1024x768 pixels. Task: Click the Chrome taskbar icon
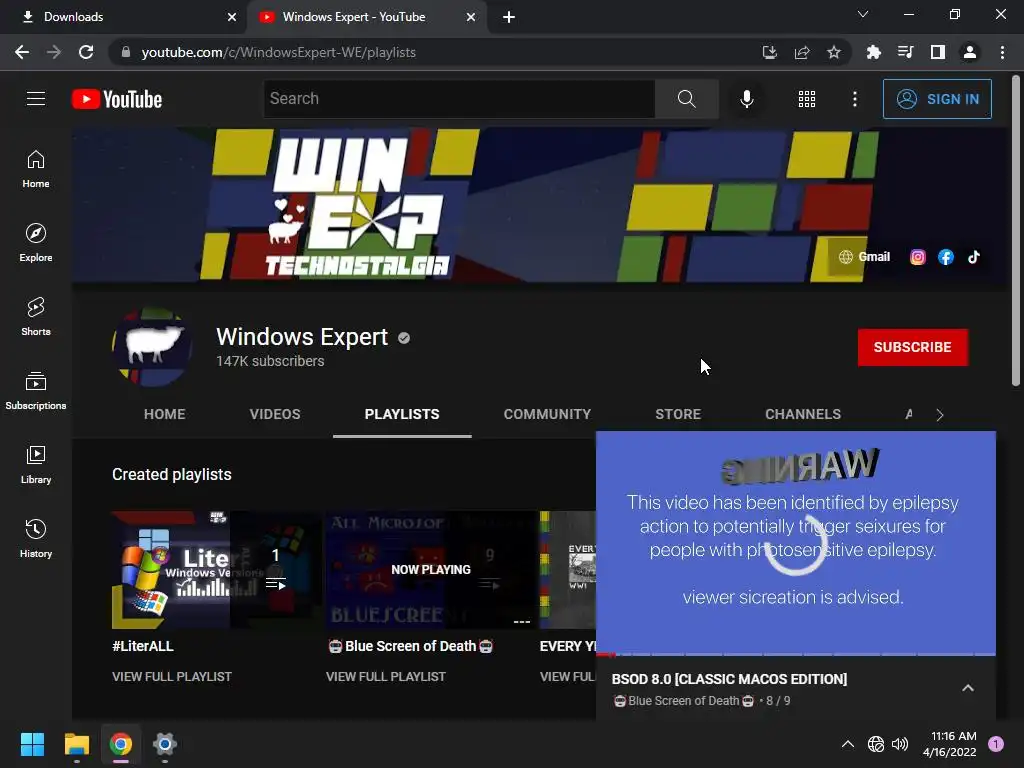pos(121,744)
